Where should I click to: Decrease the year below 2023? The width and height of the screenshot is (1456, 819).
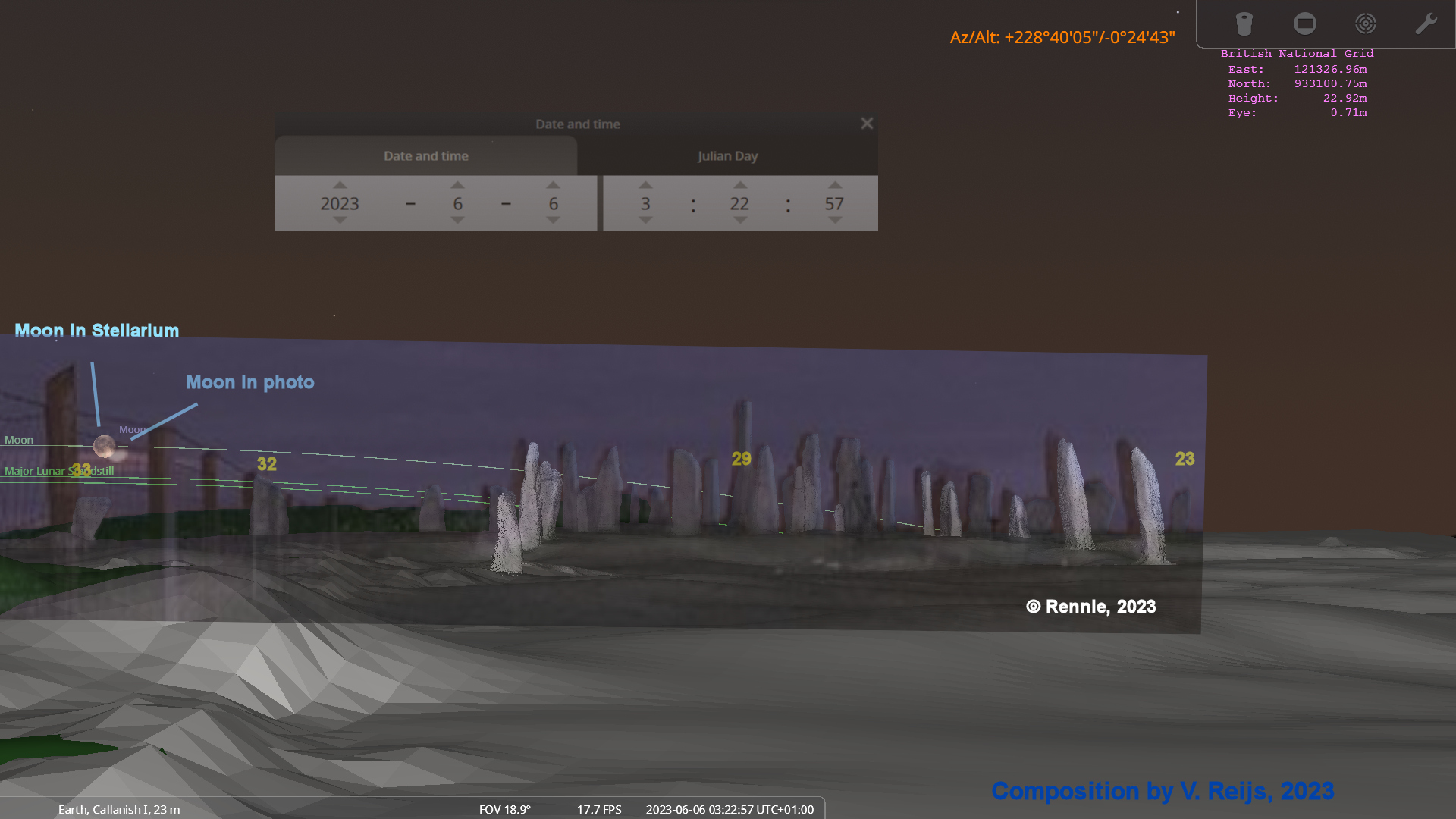tap(339, 221)
